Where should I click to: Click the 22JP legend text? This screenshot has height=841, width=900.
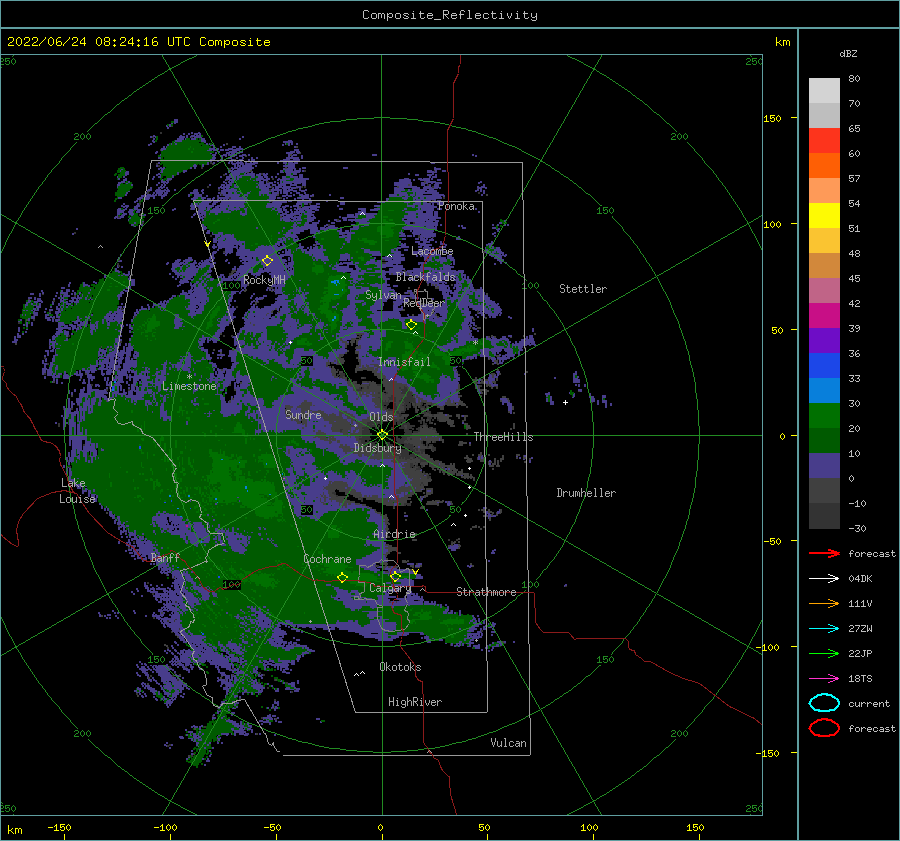pyautogui.click(x=860, y=653)
